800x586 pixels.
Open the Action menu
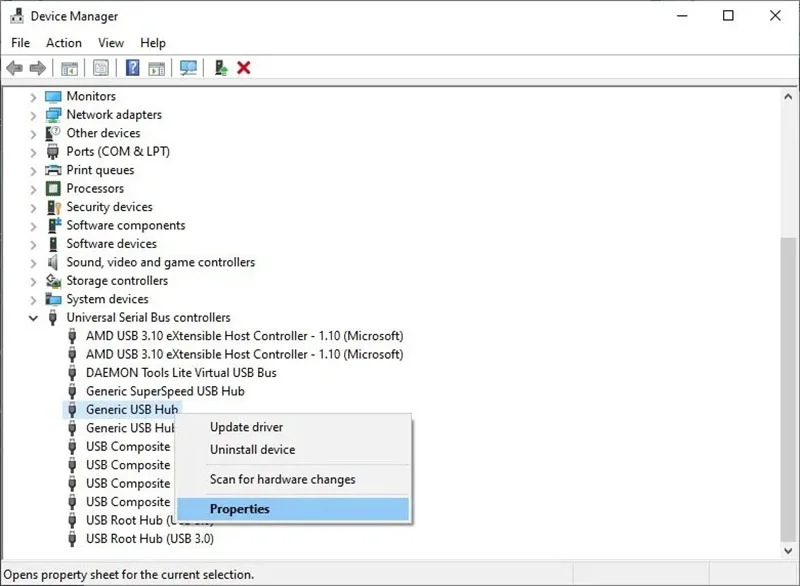pyautogui.click(x=64, y=43)
